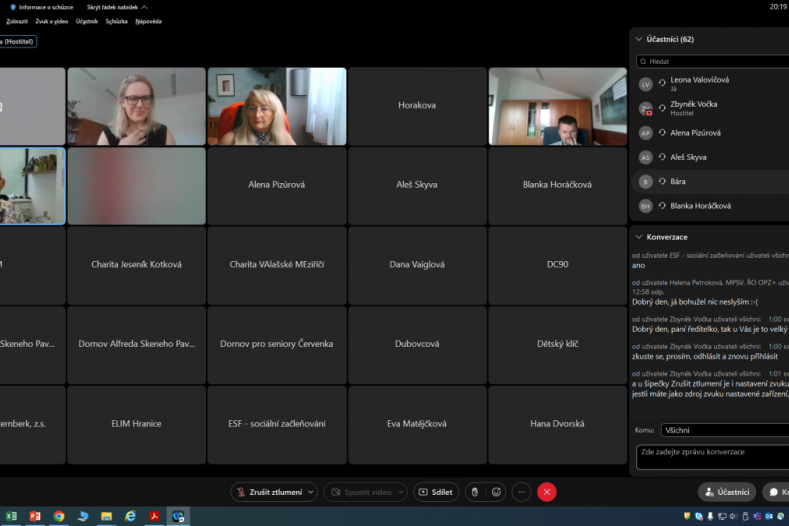789x526 pixels.
Task: Click the headset icon next to Leona Valovičová
Action: pos(662,83)
